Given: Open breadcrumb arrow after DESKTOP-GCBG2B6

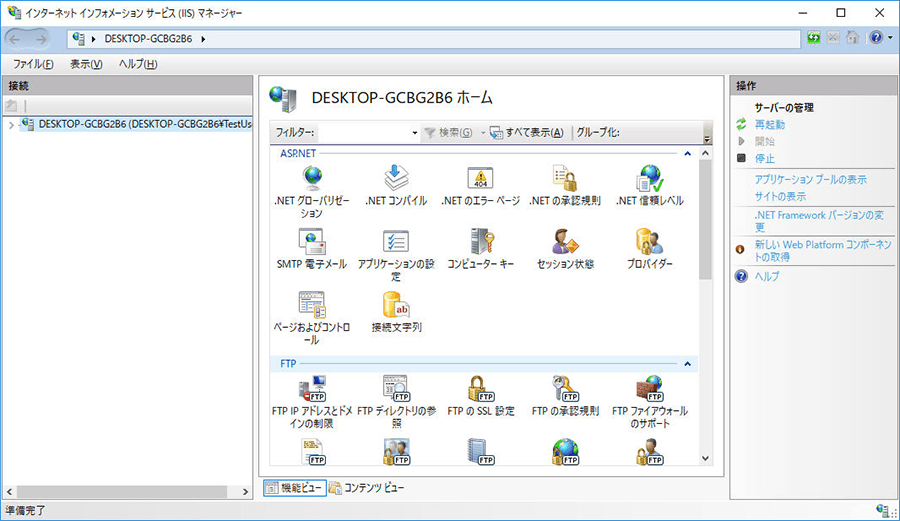Looking at the screenshot, I should tap(203, 39).
